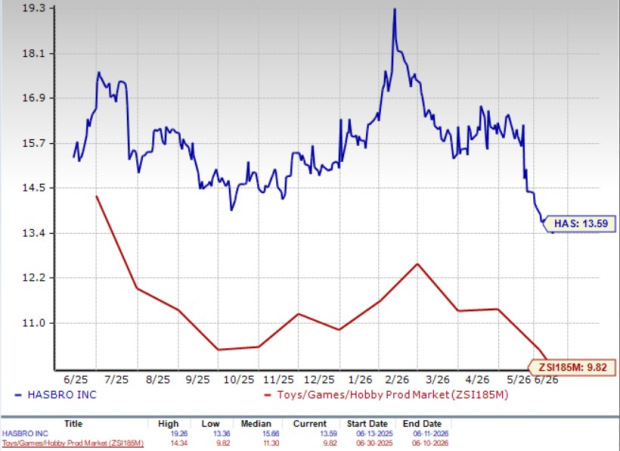Click the red line's peak near 3/26

[x=417, y=264]
